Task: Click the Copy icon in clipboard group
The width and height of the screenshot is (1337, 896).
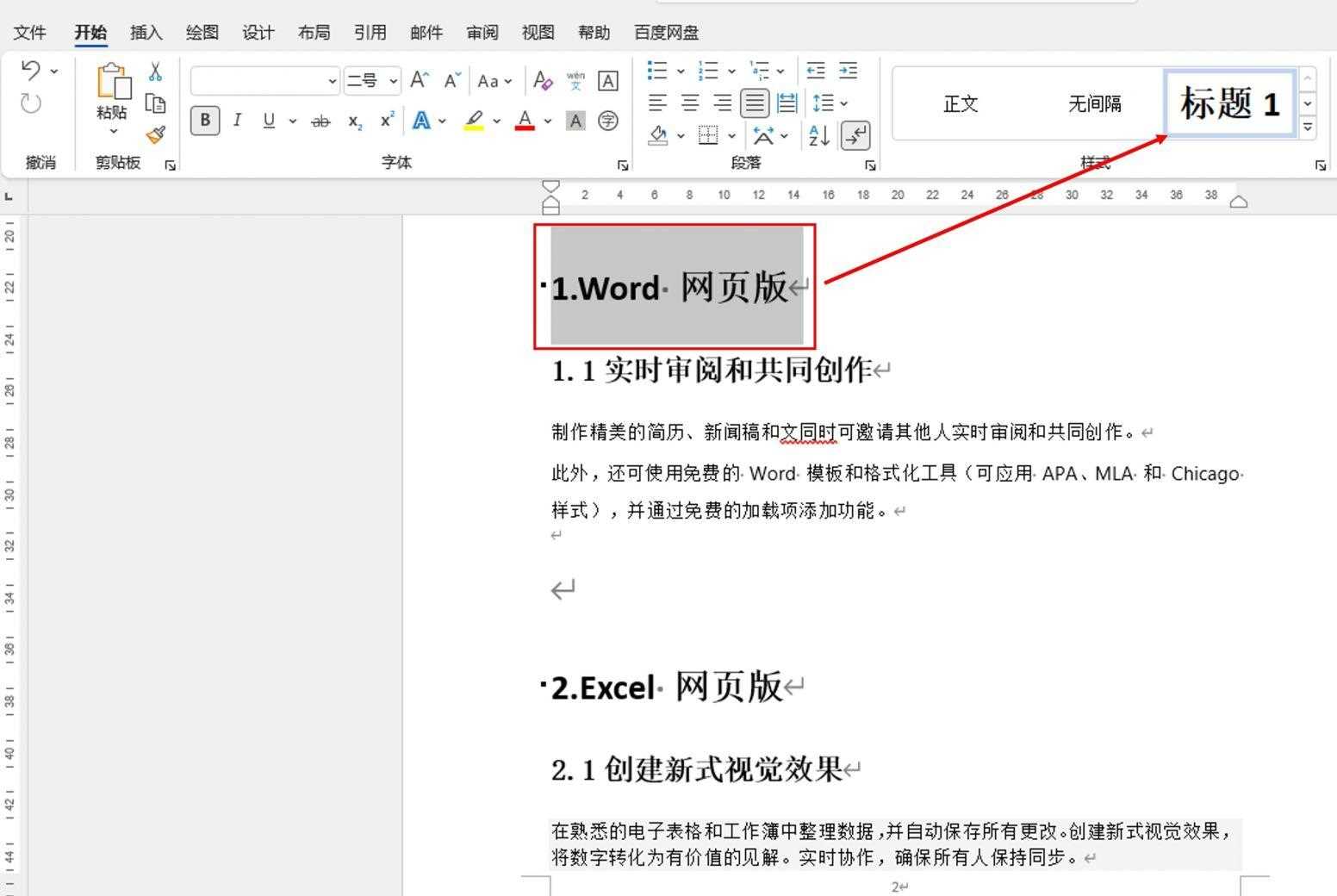Action: click(x=155, y=103)
